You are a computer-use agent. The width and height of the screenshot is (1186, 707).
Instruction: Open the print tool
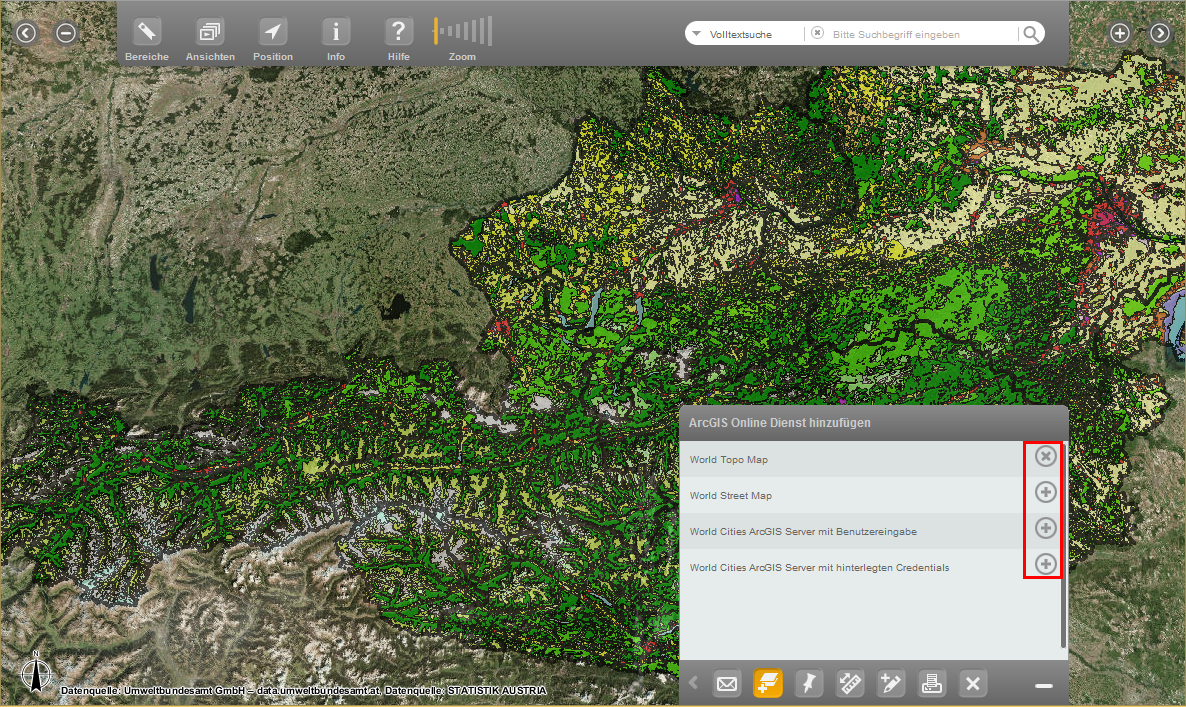(x=932, y=683)
